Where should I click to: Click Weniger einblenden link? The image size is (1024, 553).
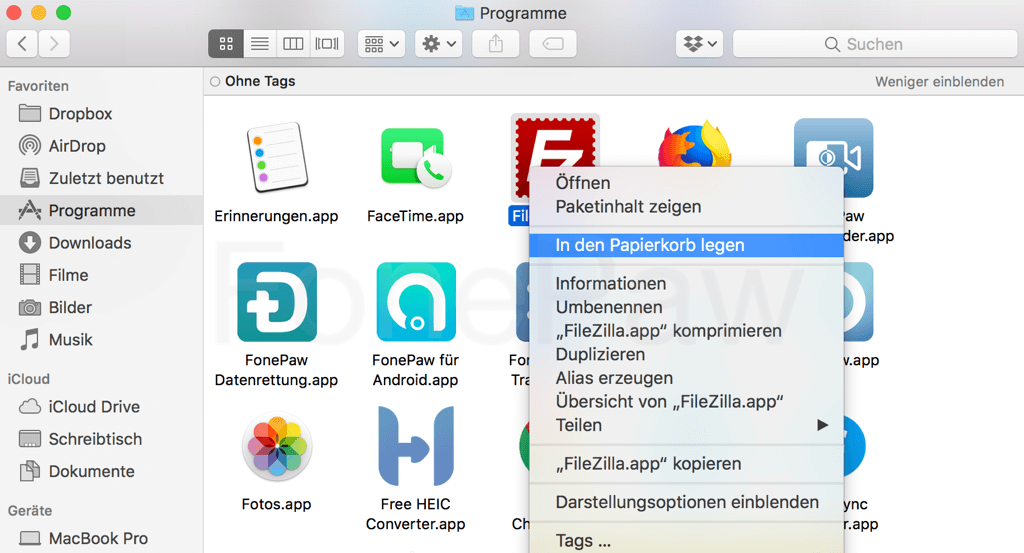tap(939, 82)
